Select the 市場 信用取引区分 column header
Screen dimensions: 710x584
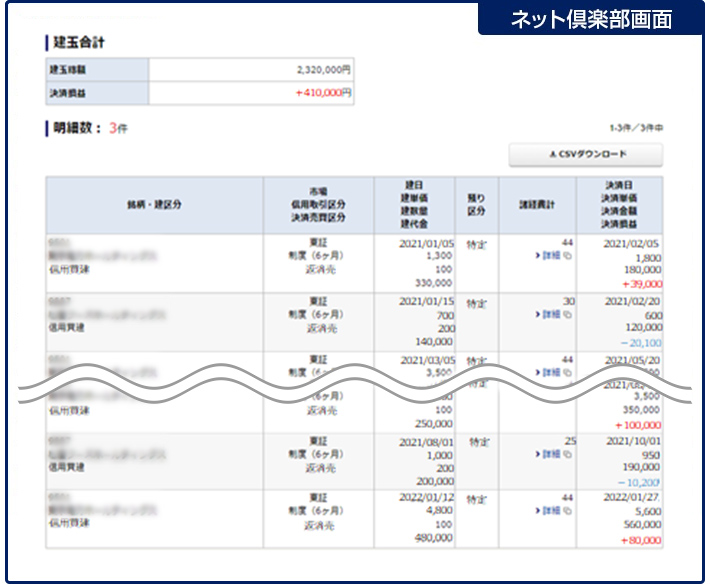pos(319,204)
